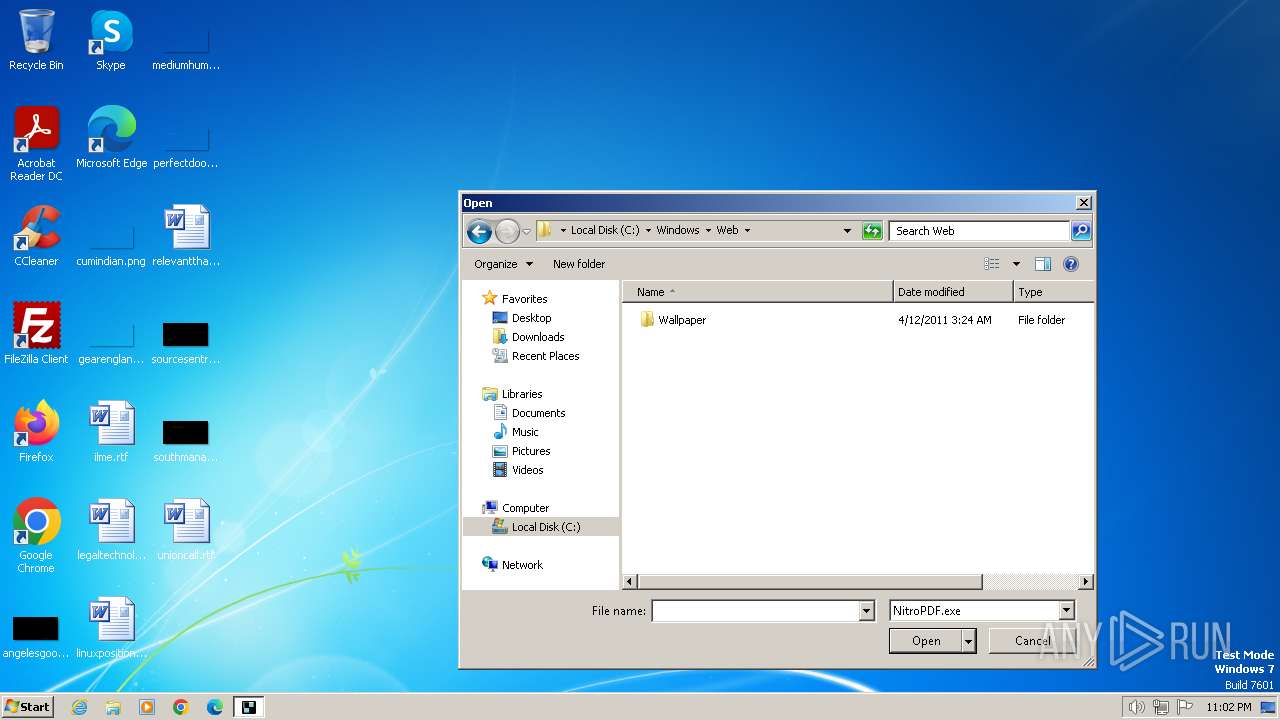Open recent pages dropdown beside Forward button
The height and width of the screenshot is (720, 1280).
[x=527, y=232]
